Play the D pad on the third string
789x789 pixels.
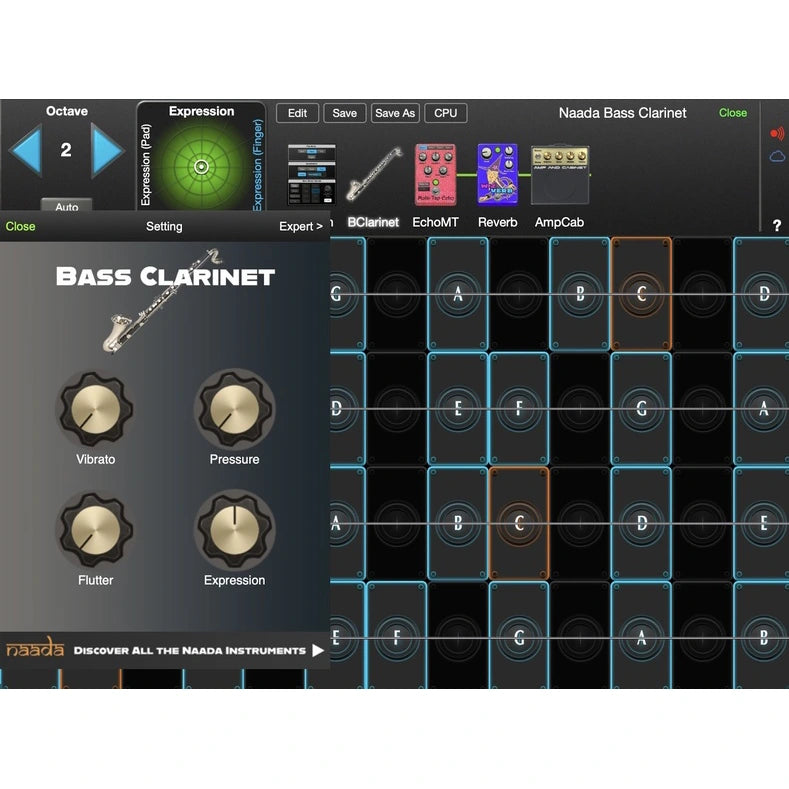(641, 523)
